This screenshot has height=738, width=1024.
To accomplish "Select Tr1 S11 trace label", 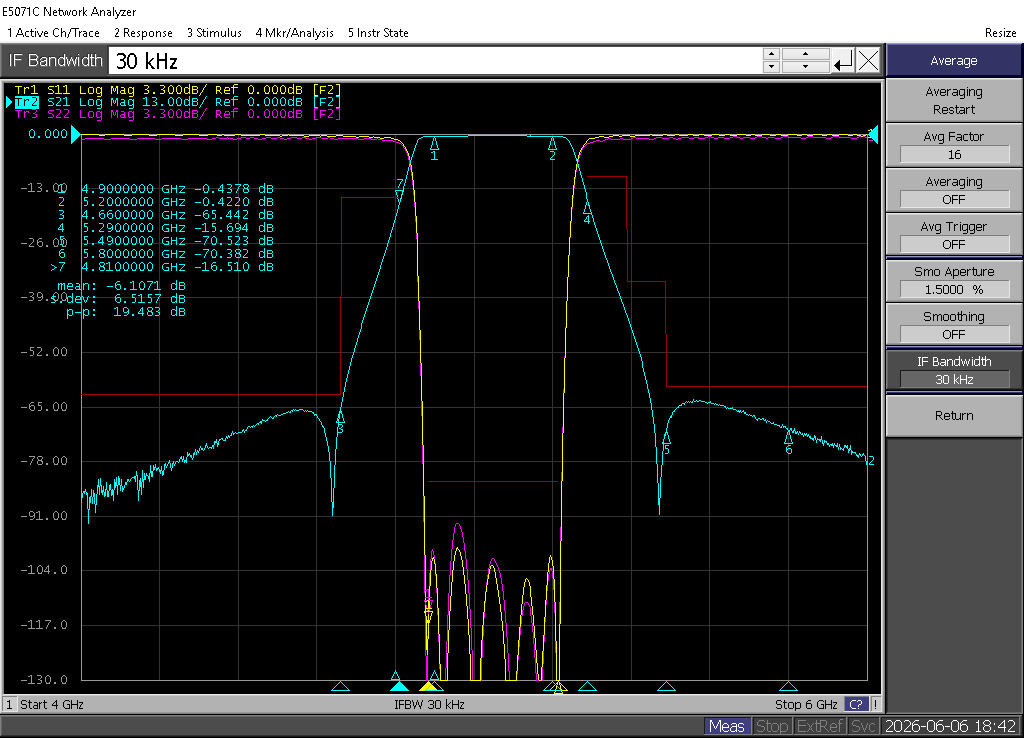I will coord(177,89).
